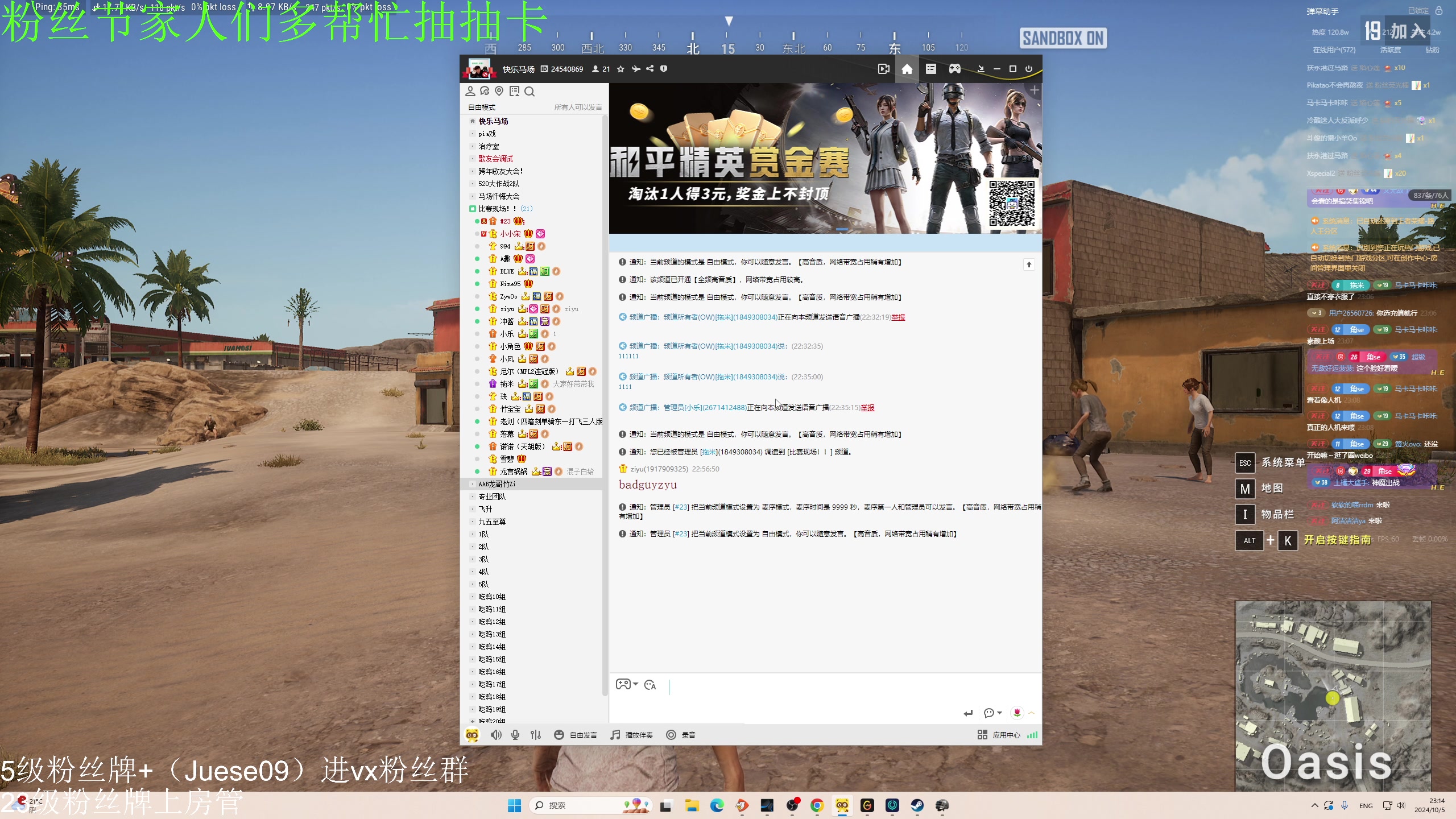Click the plus icon on the banner corner
Viewport: 1456px width, 819px height.
pos(1034,90)
